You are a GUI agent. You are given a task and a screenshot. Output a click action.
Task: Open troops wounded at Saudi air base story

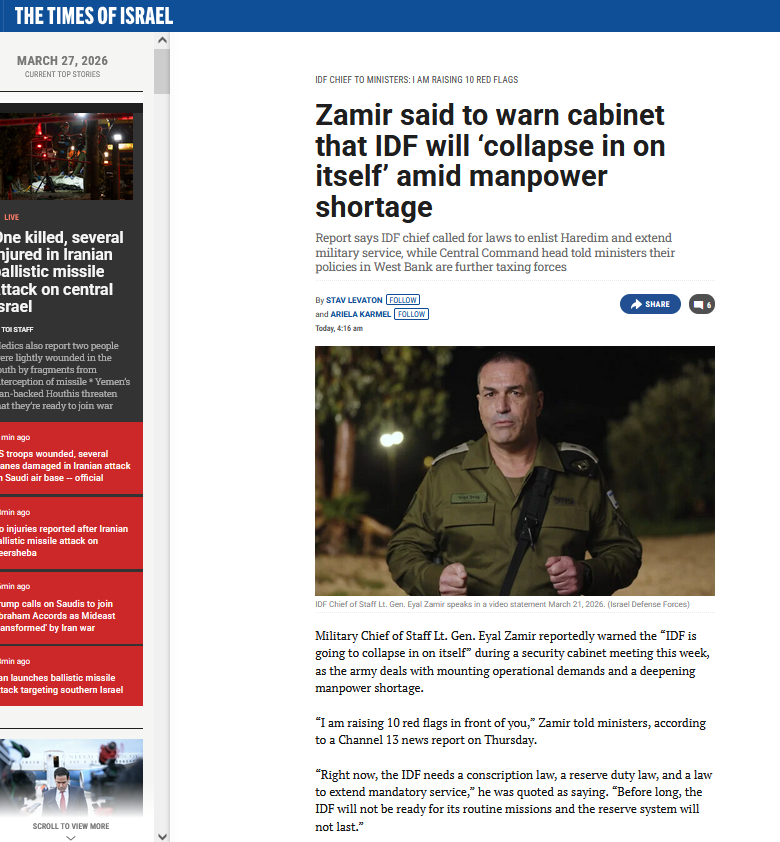tap(65, 466)
